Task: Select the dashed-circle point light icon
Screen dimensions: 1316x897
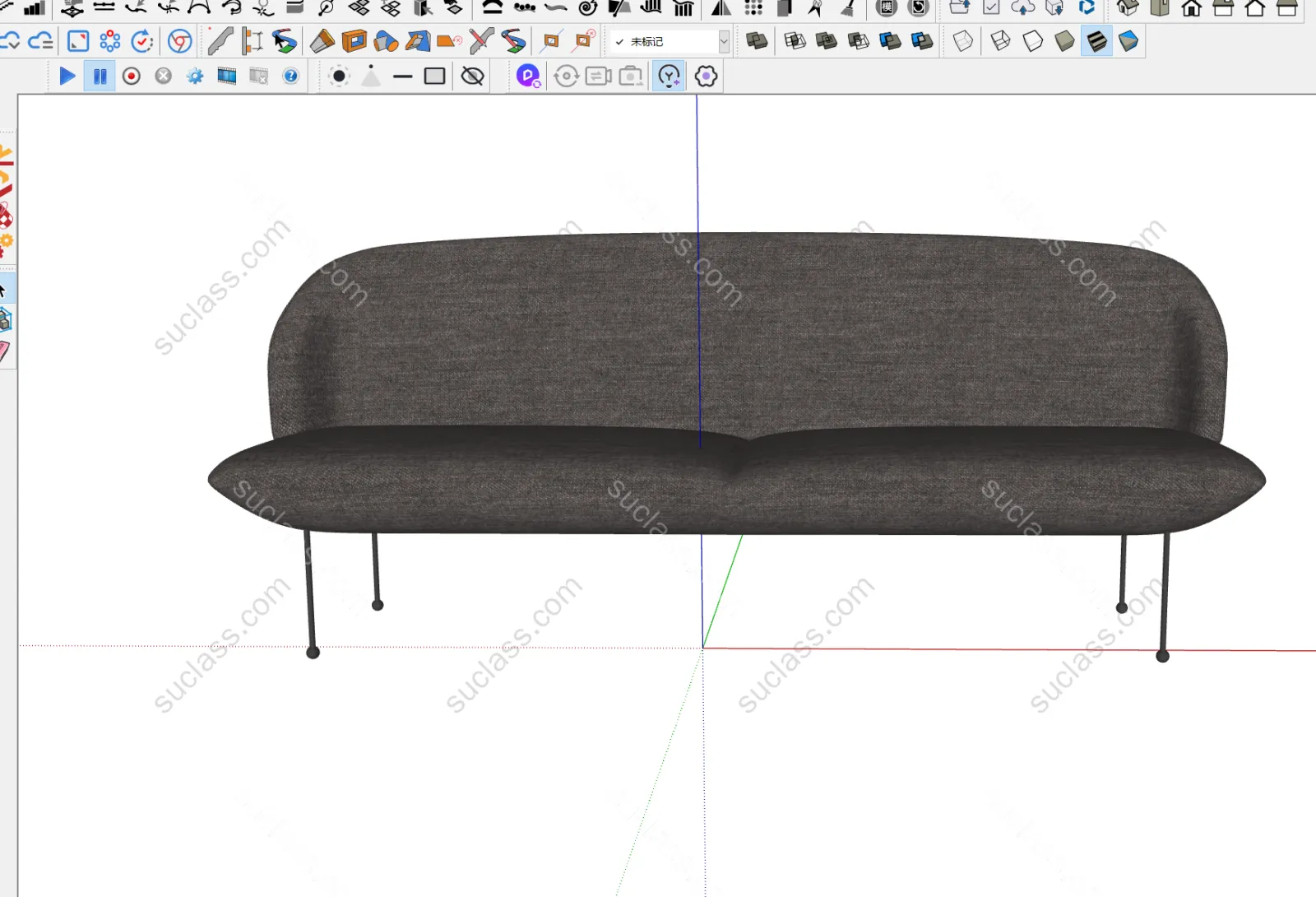Action: (339, 77)
